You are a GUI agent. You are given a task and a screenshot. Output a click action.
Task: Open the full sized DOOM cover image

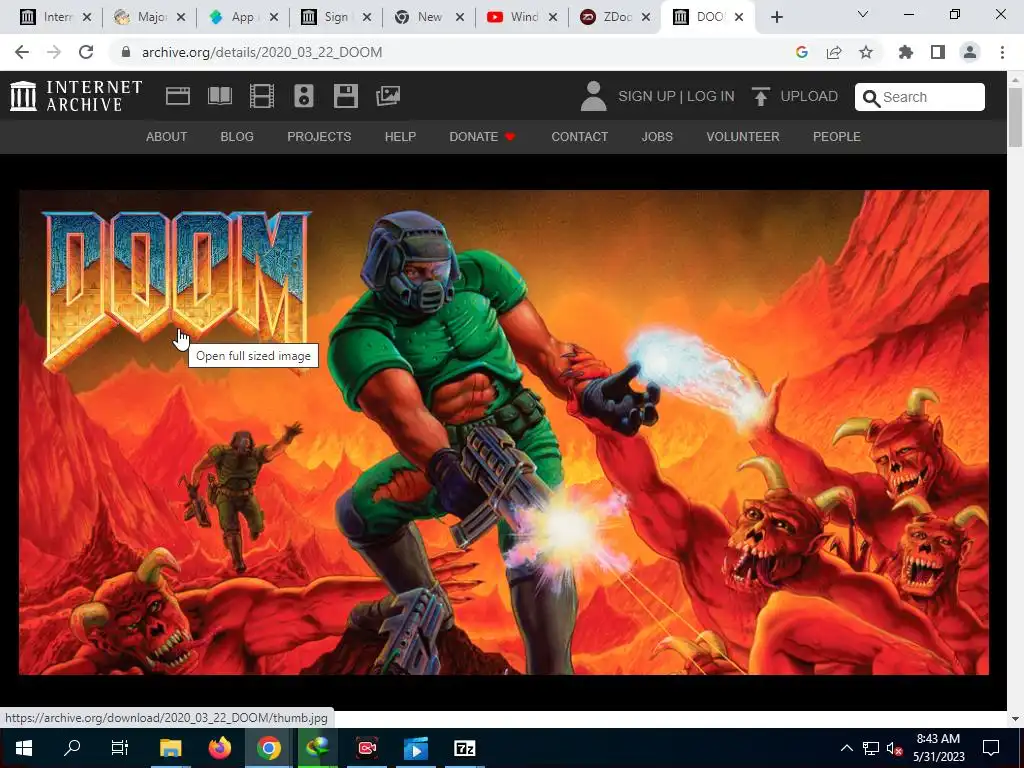pyautogui.click(x=504, y=432)
